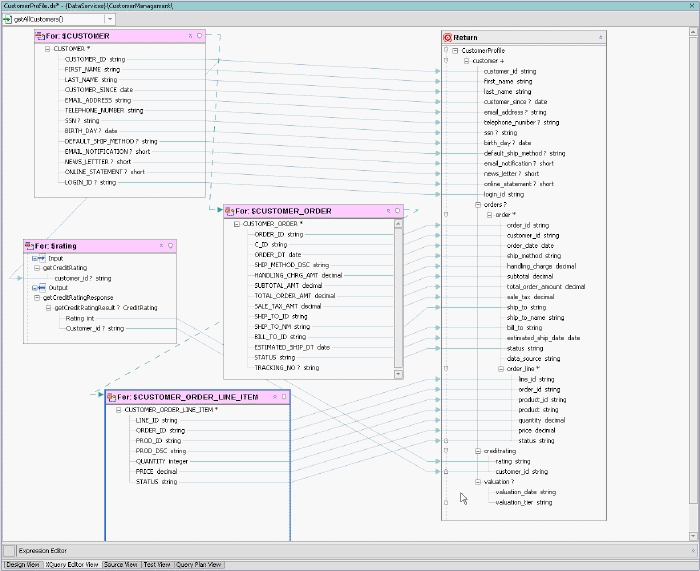
Task: Collapse the For: $rating block via arrow icon
Action: tap(161, 246)
